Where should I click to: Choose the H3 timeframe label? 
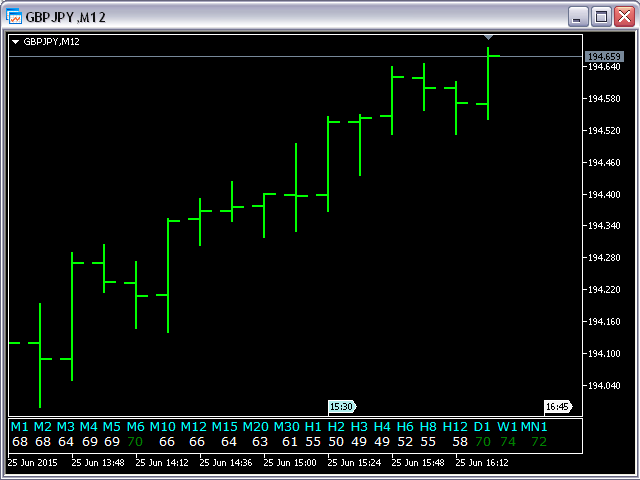pyautogui.click(x=359, y=427)
